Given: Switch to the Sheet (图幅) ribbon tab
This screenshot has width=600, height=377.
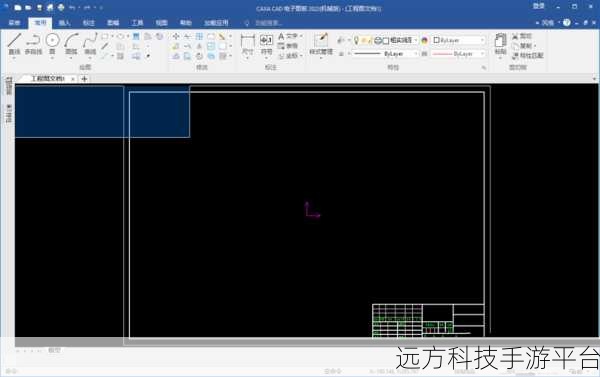Looking at the screenshot, I should [x=113, y=23].
